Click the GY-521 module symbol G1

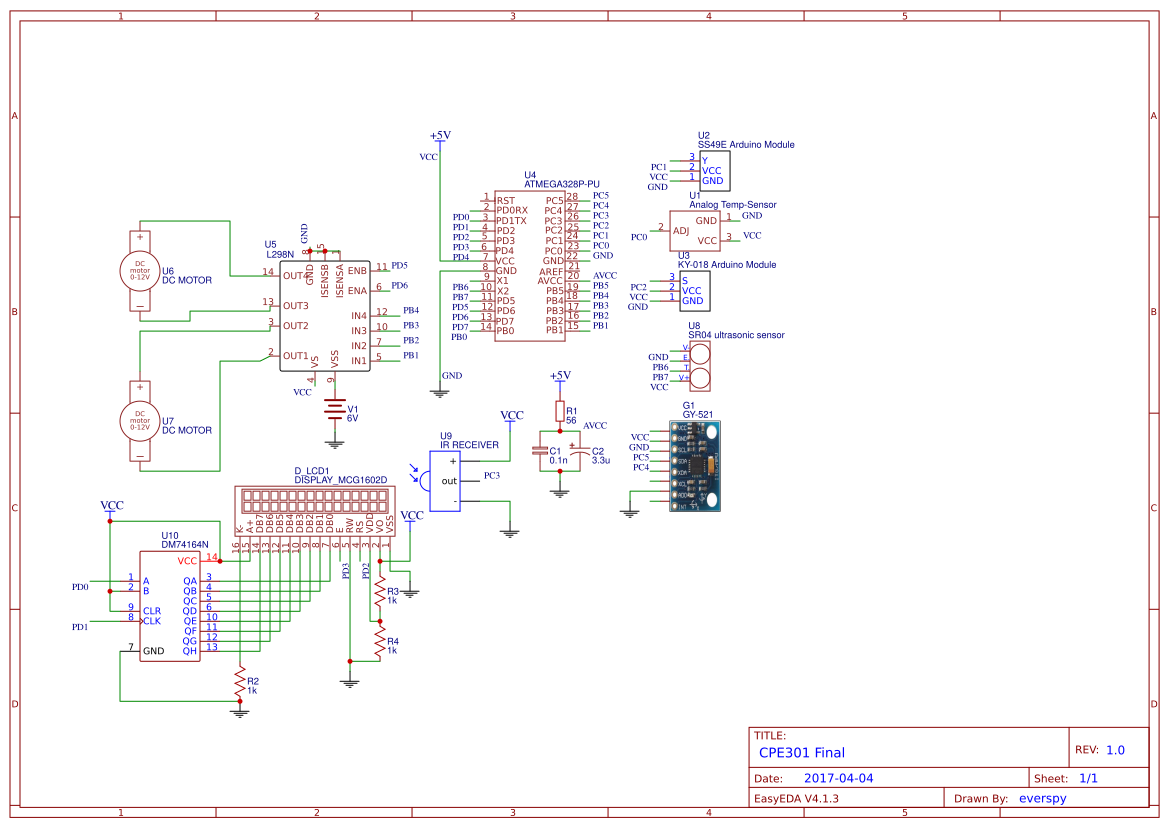click(695, 465)
